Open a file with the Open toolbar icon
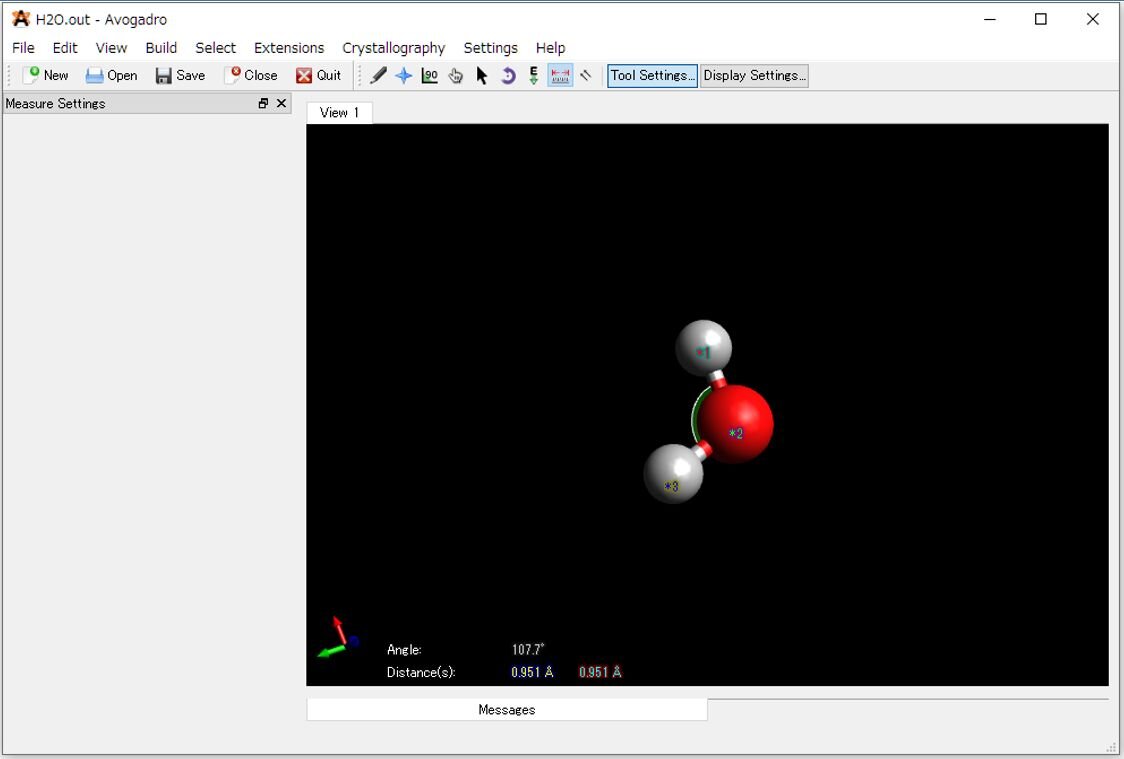Viewport: 1124px width, 759px height. click(111, 75)
